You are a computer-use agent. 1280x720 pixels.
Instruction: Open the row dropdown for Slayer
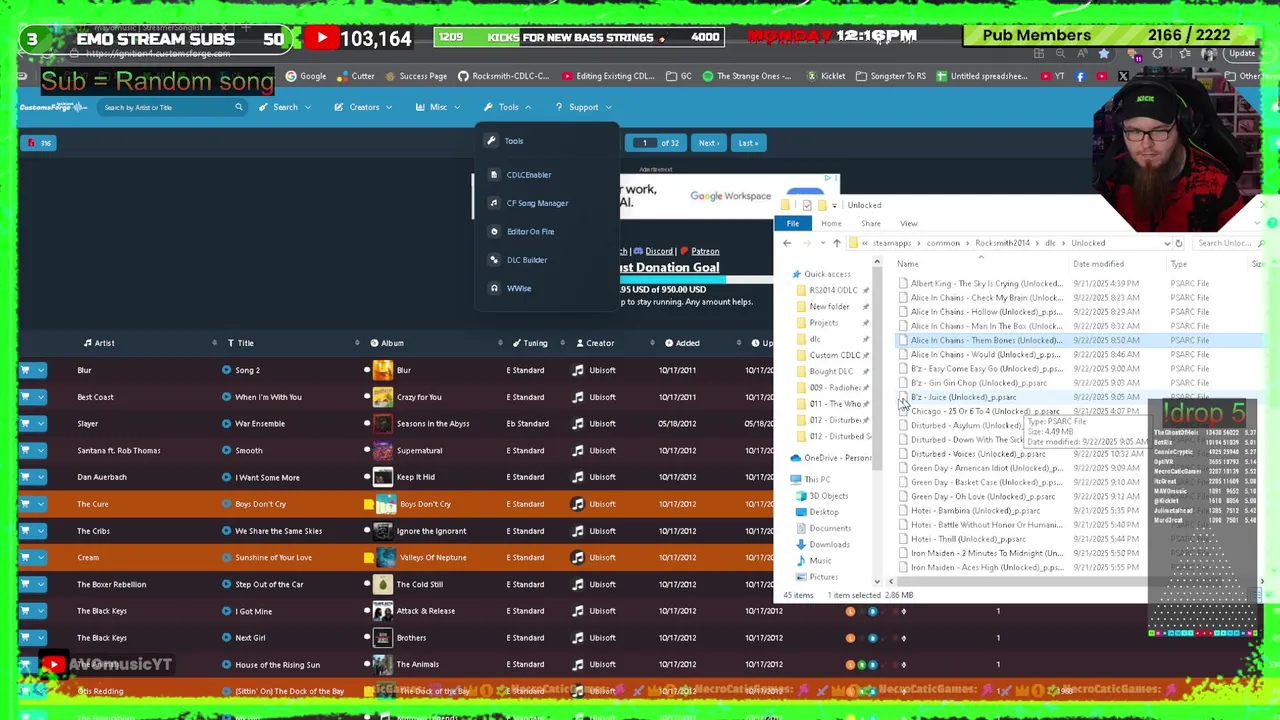coord(41,424)
